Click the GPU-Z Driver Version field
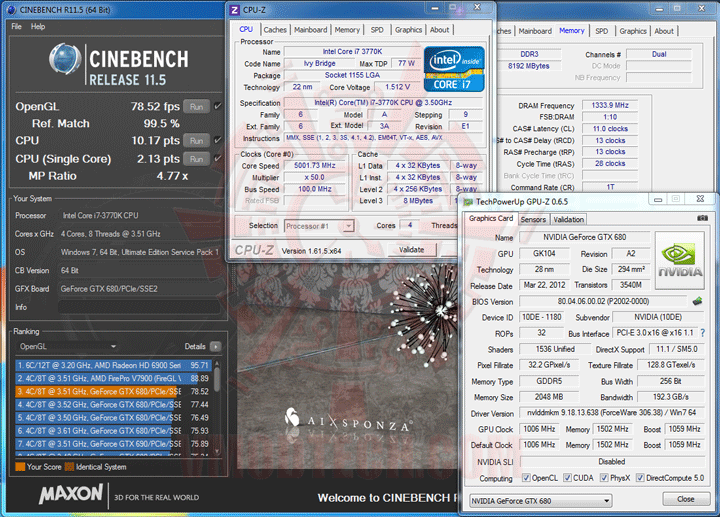 coord(612,413)
